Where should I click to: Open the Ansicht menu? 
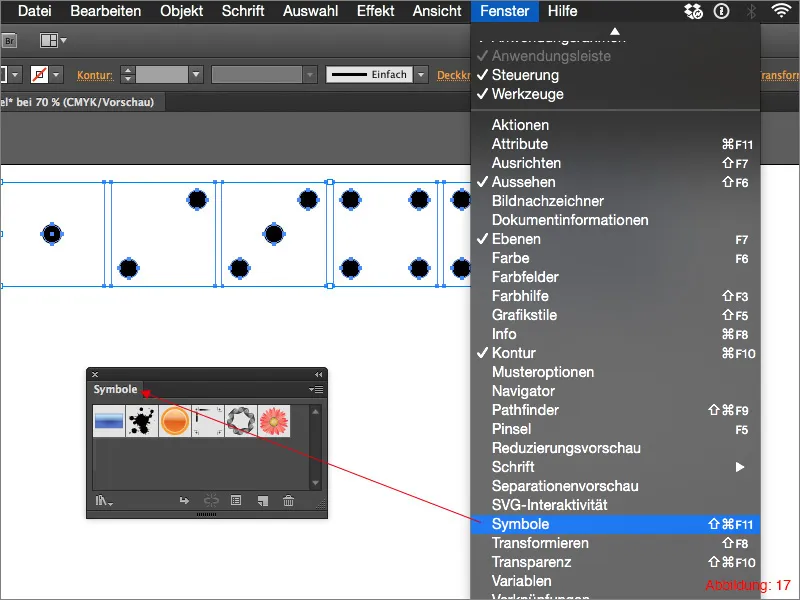[437, 11]
